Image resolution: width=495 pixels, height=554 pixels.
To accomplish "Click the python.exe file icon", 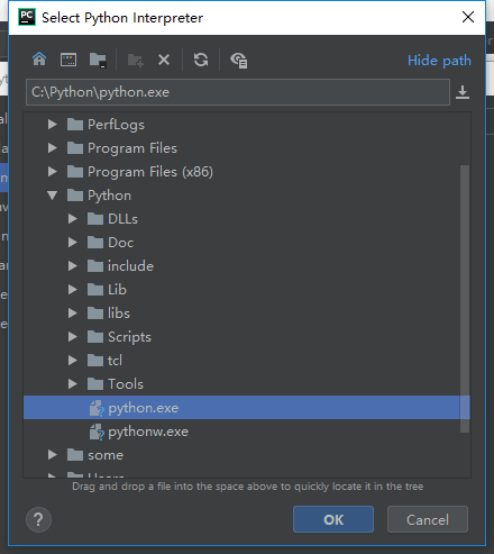I will (96, 408).
